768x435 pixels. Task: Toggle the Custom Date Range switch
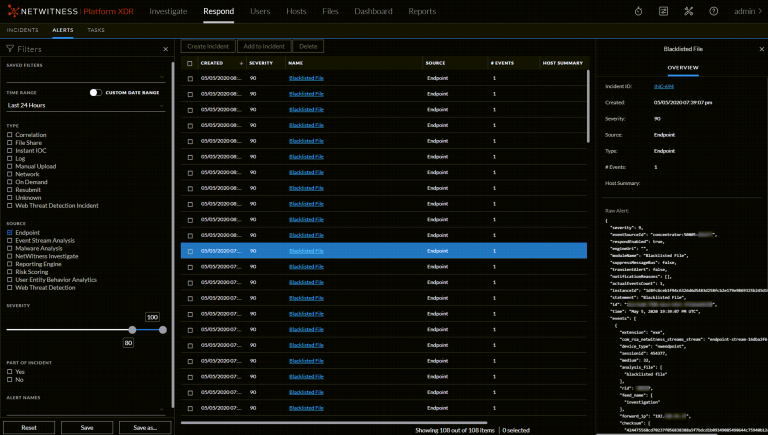point(96,92)
